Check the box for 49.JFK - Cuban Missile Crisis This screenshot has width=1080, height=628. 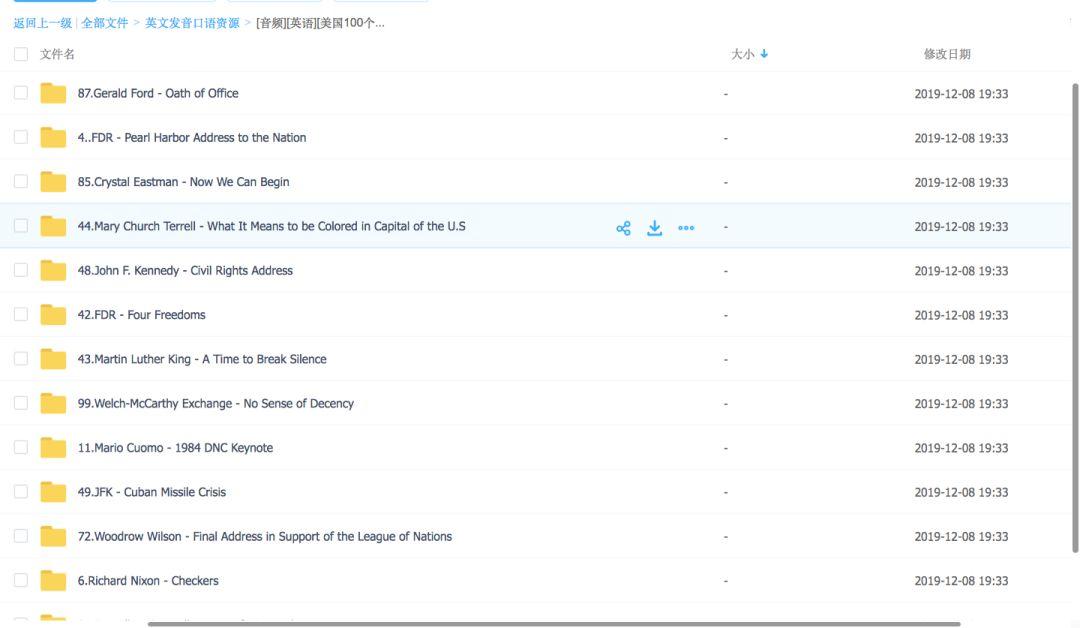pyautogui.click(x=21, y=492)
